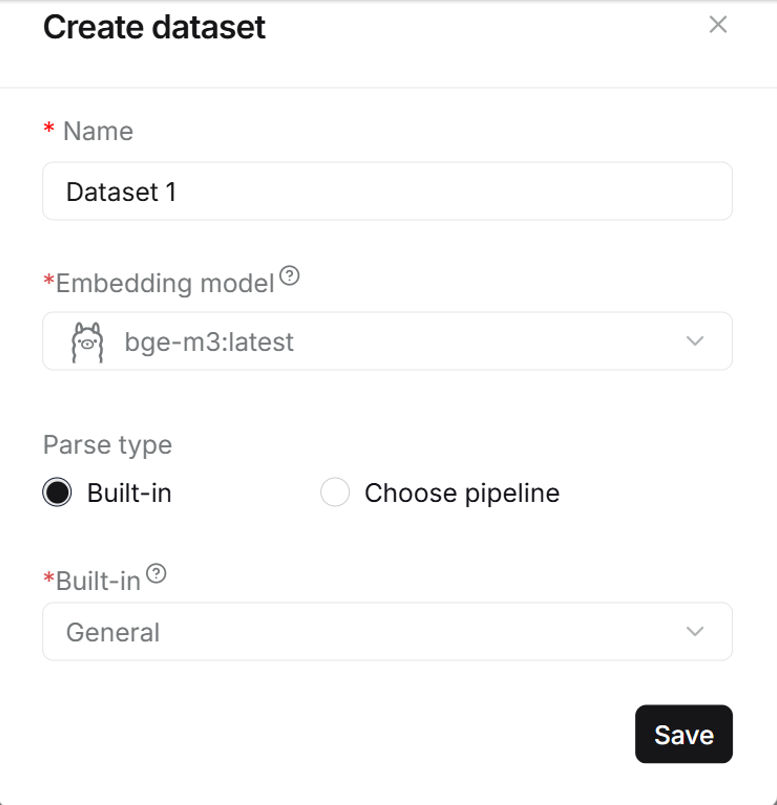Viewport: 777px width, 805px height.
Task: Click the Ollama llama icon
Action: click(x=87, y=342)
